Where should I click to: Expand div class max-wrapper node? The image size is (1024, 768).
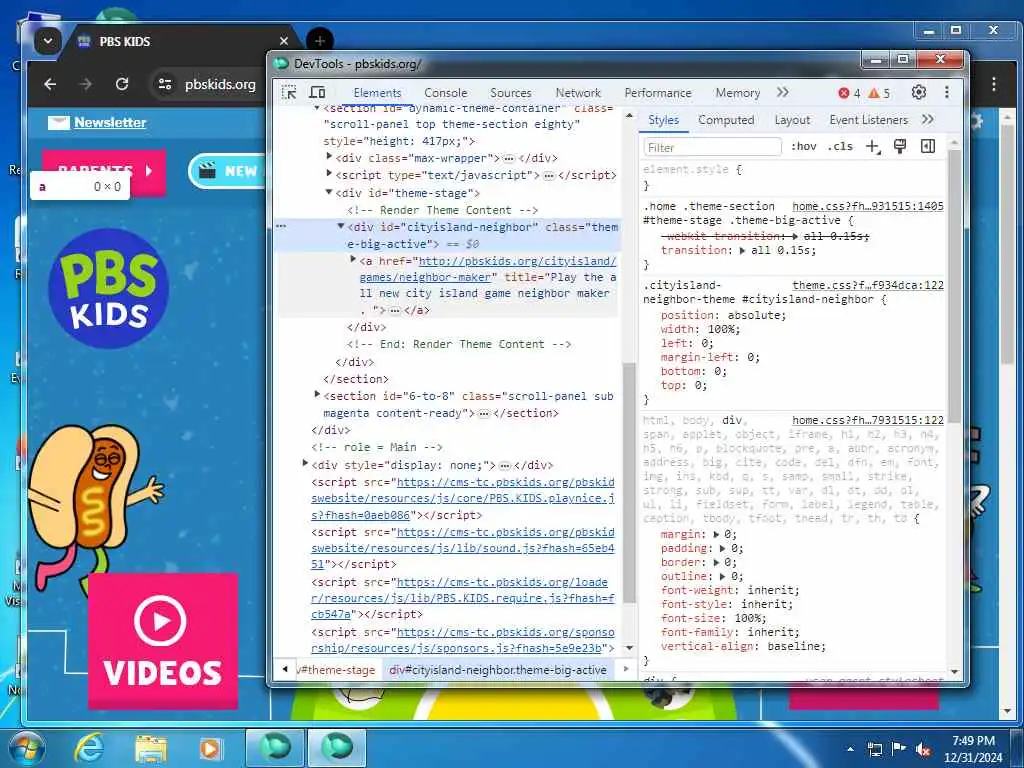[x=329, y=157]
